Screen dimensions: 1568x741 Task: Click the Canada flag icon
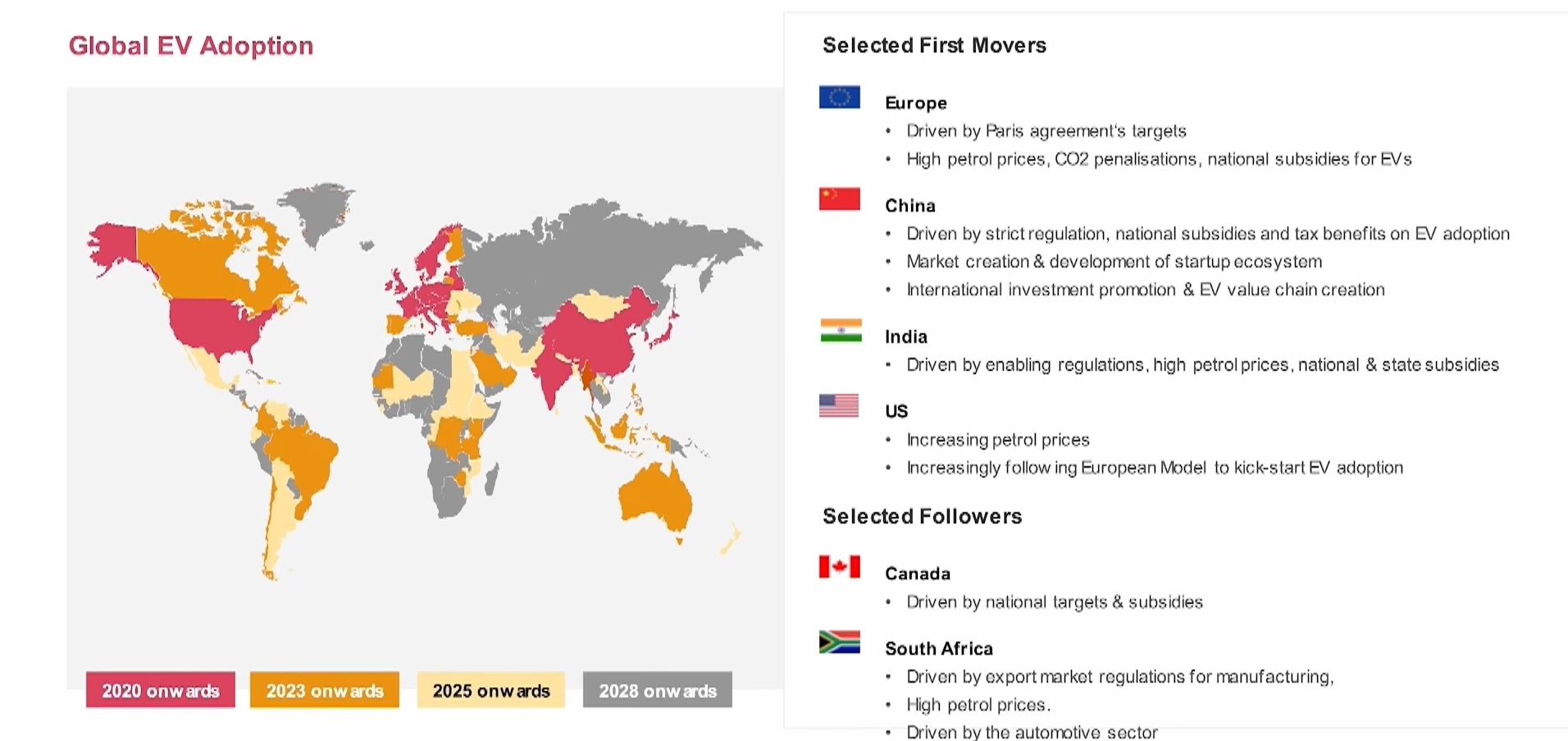[x=839, y=567]
